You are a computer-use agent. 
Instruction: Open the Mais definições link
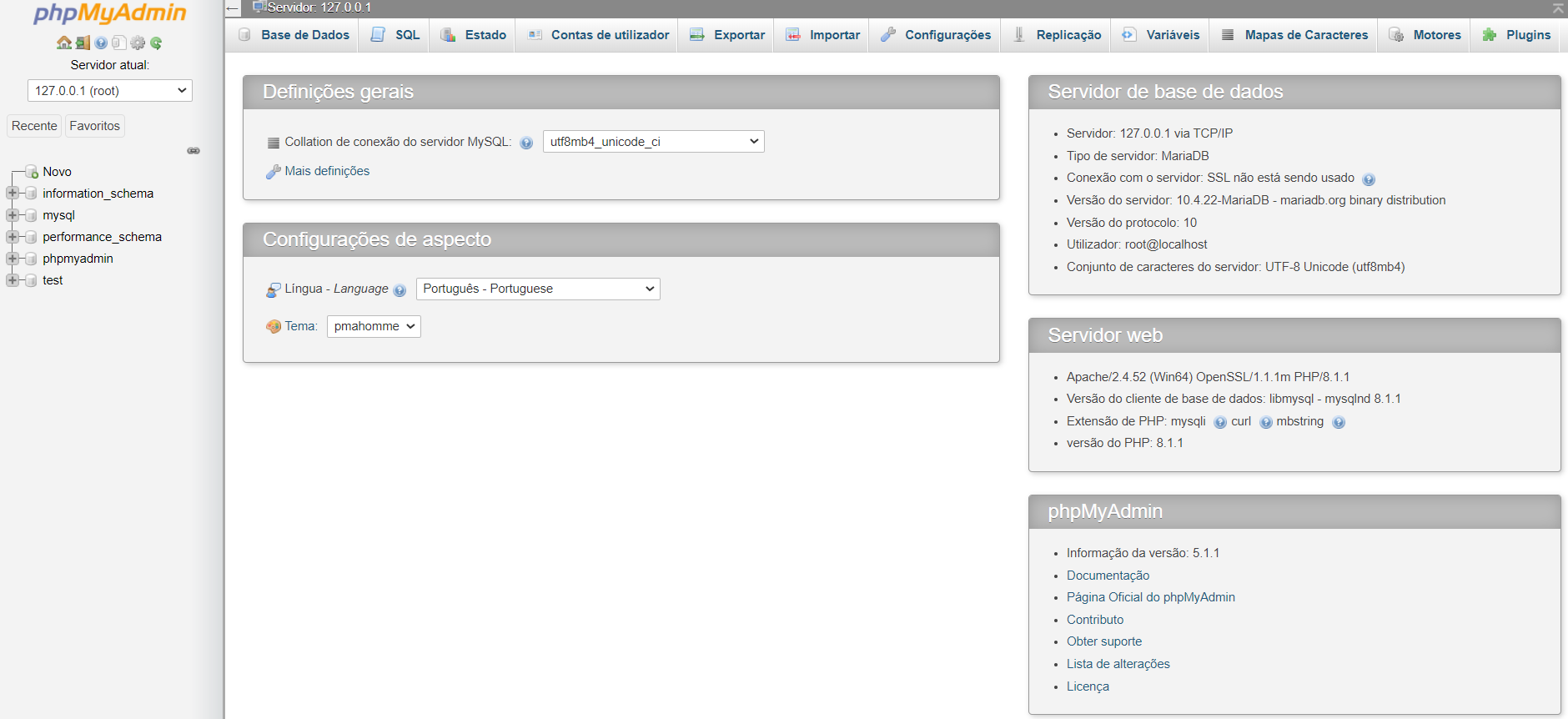pyautogui.click(x=327, y=171)
